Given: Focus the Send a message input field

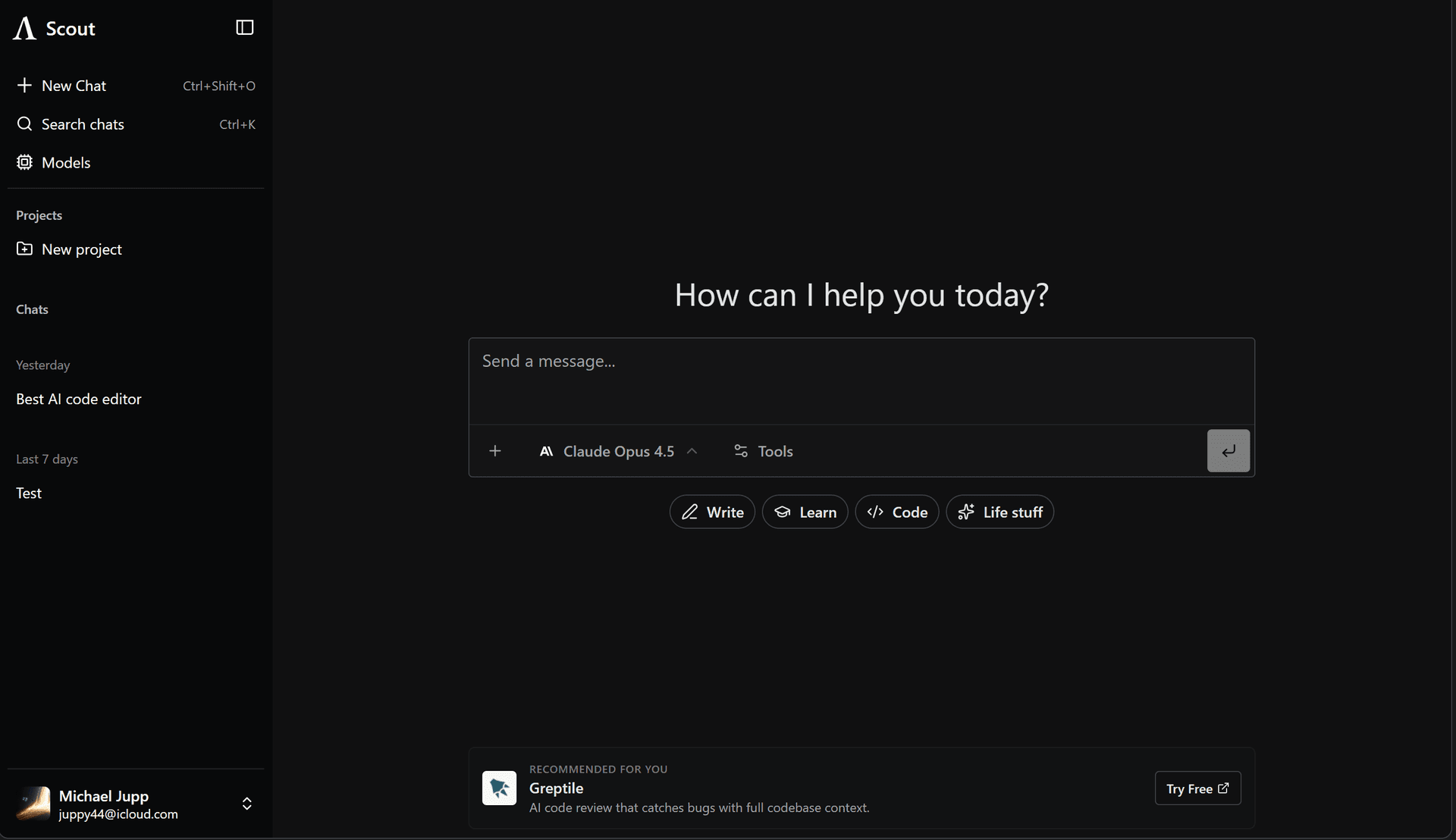Looking at the screenshot, I should (x=861, y=379).
